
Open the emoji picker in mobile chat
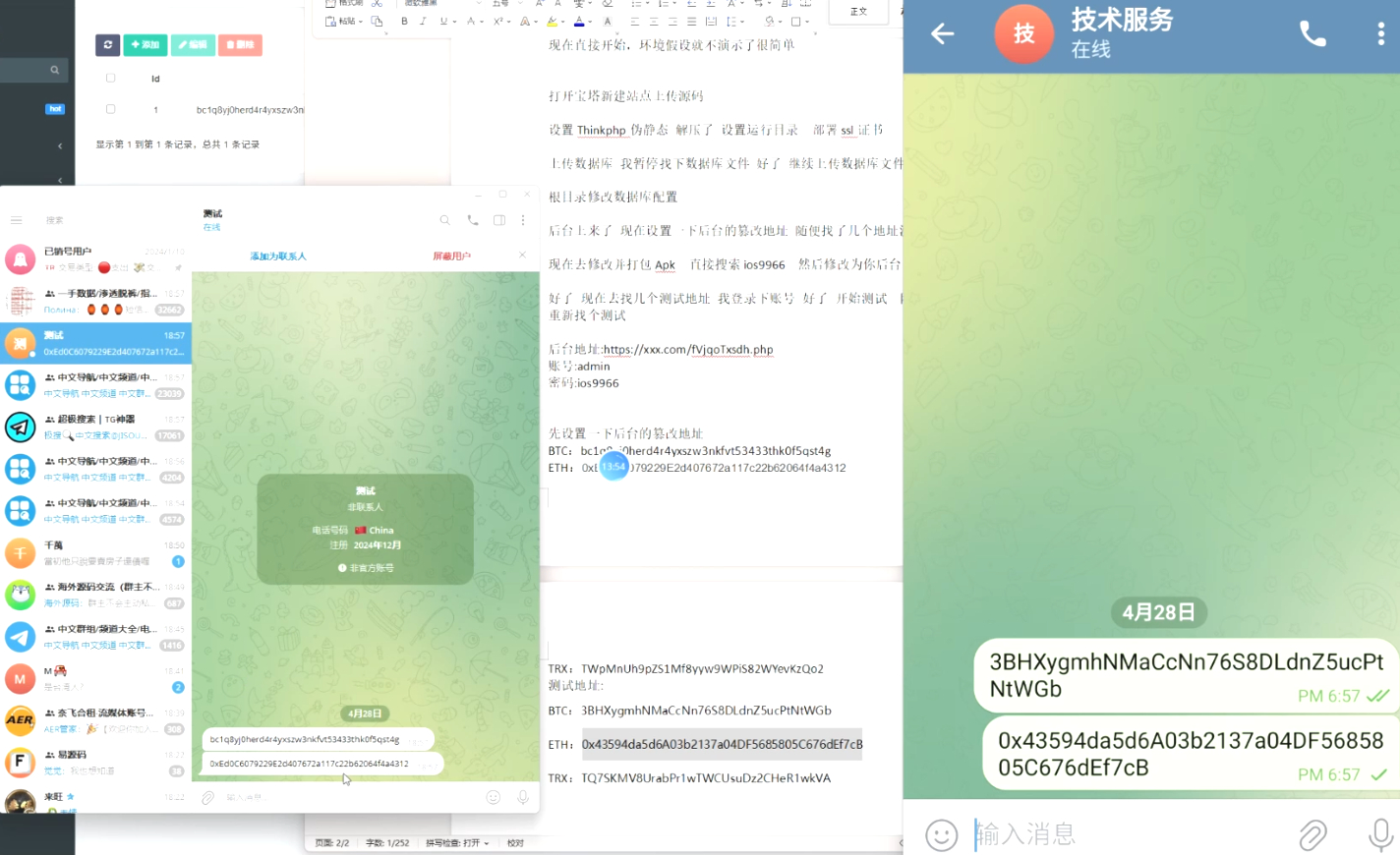click(x=941, y=834)
